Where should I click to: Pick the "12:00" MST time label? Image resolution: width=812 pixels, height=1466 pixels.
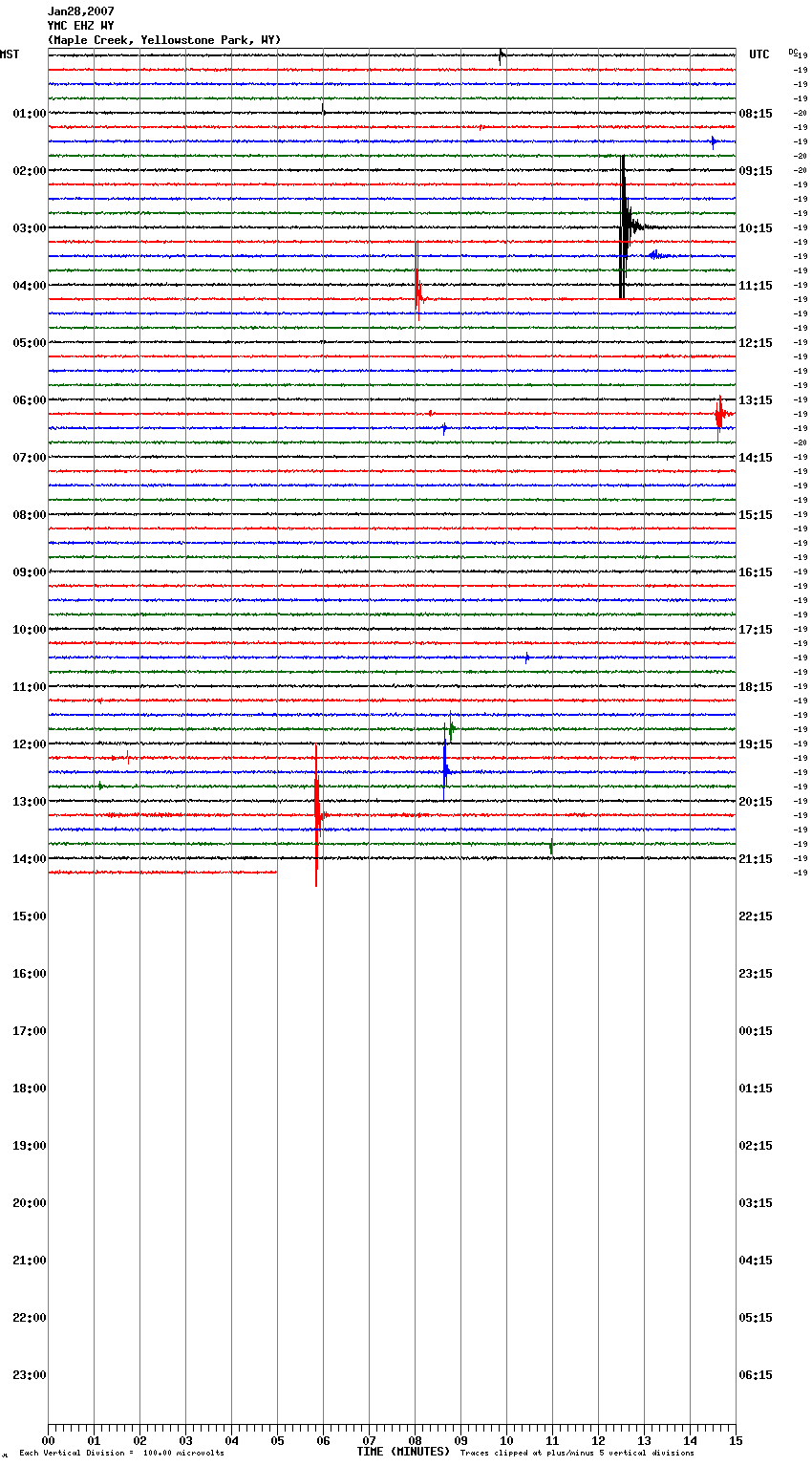(x=30, y=744)
